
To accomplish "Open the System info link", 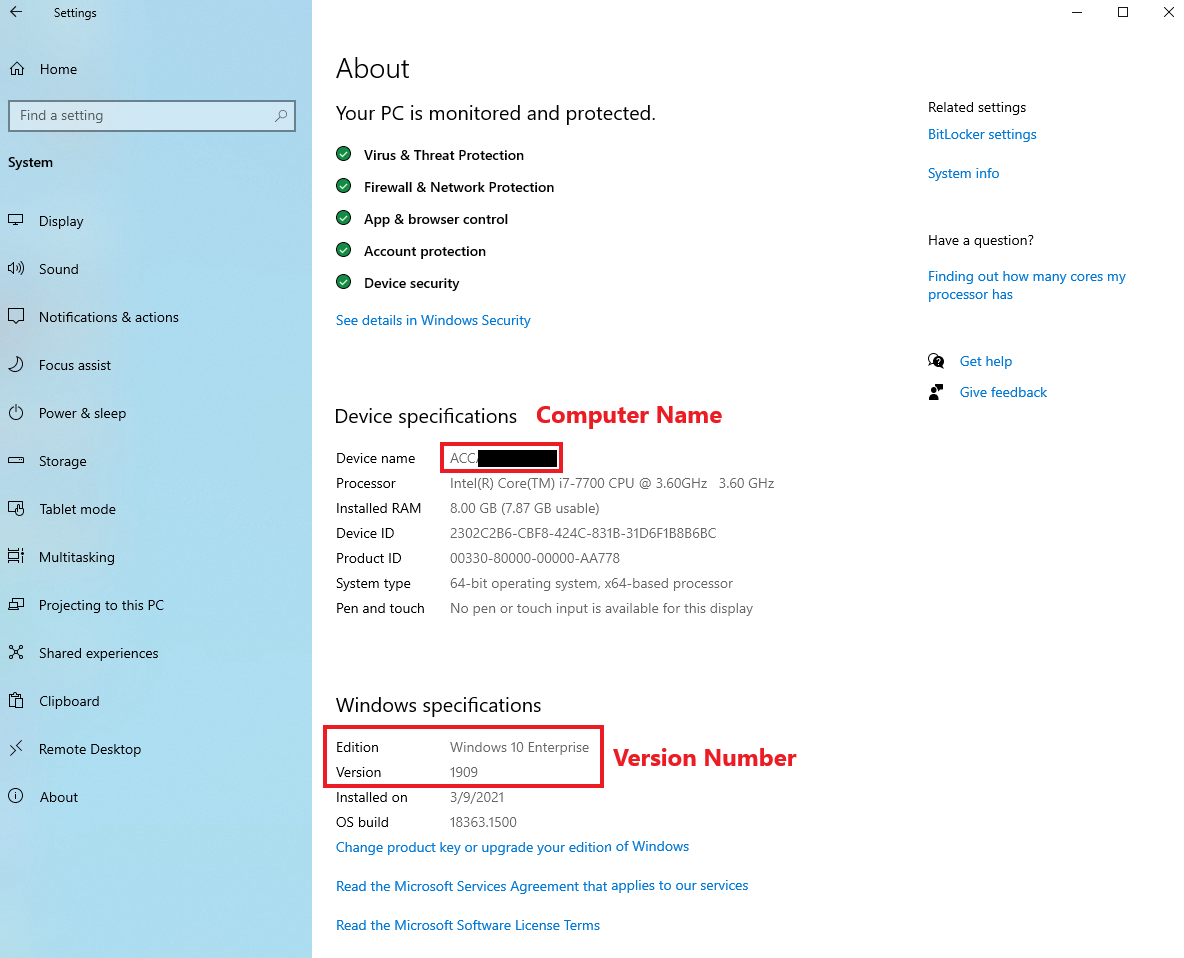I will (x=963, y=173).
